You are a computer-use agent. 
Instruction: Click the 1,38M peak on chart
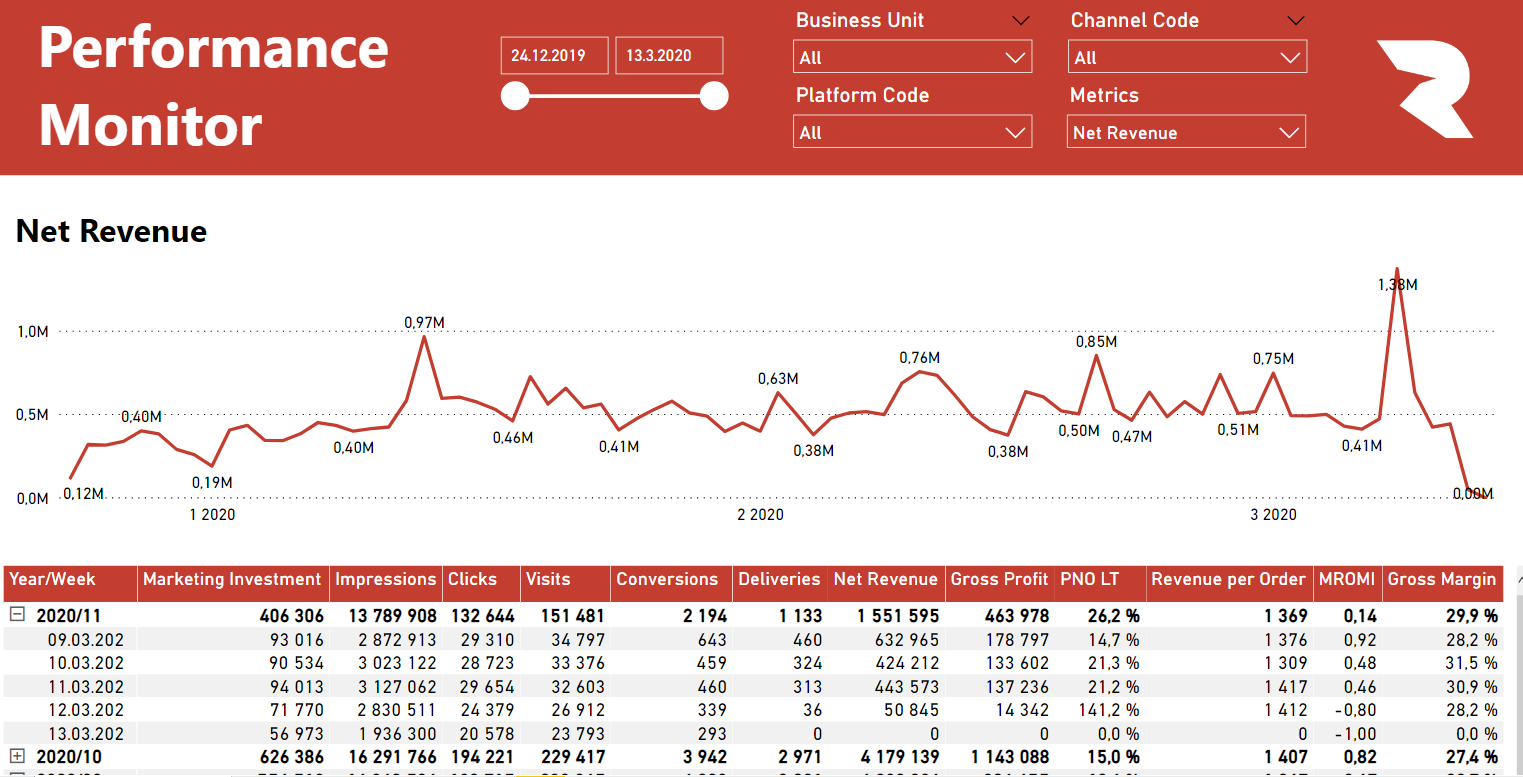pyautogui.click(x=1396, y=269)
